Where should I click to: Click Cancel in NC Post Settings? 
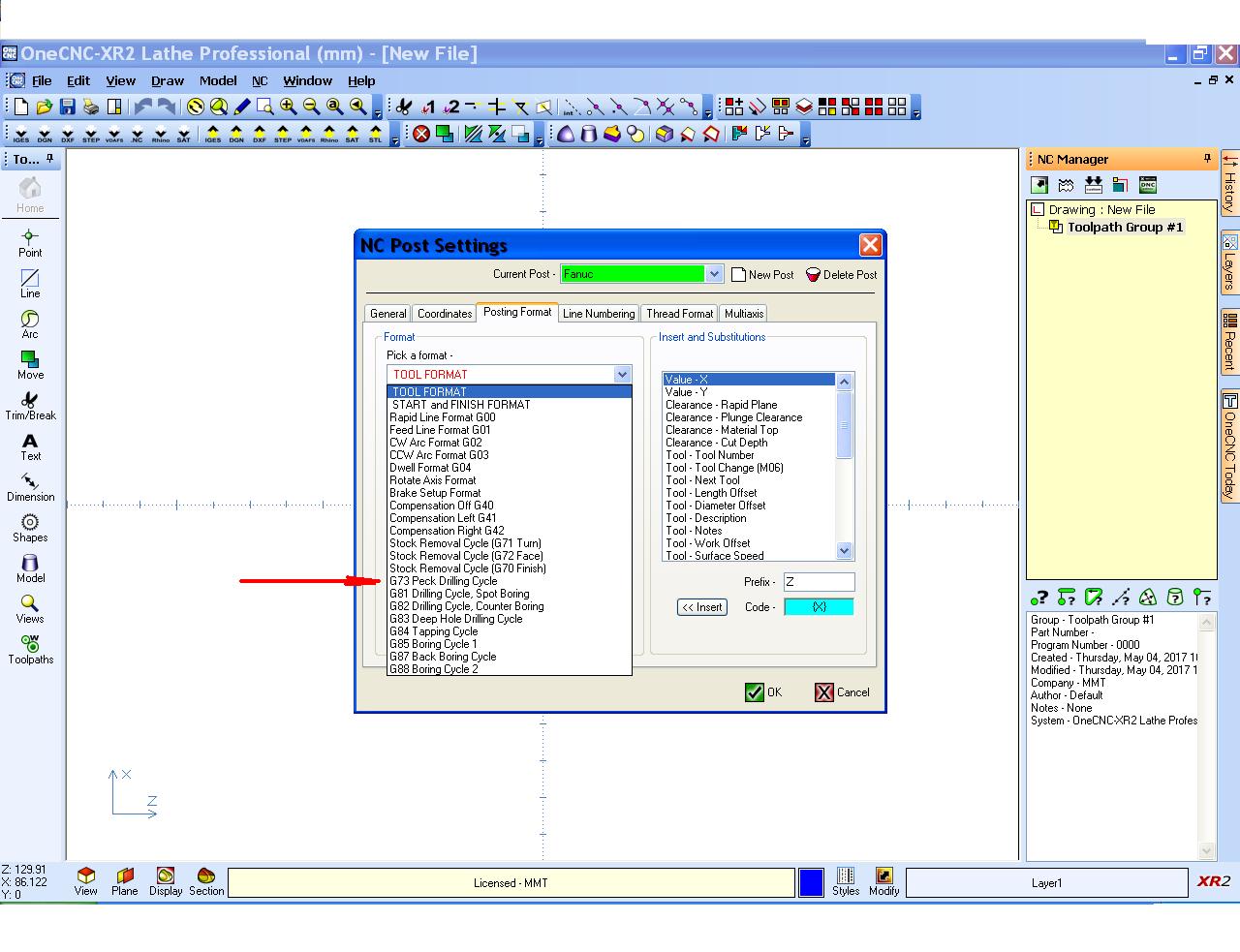tap(842, 692)
